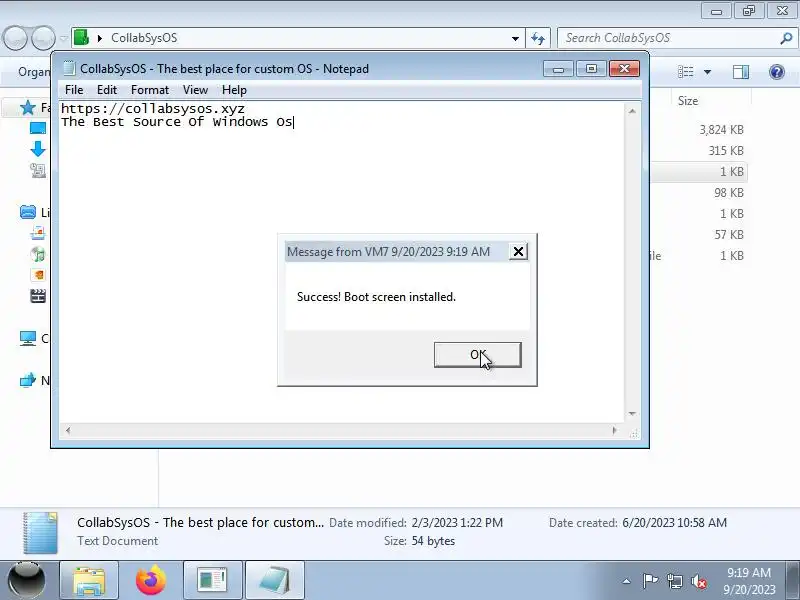Viewport: 800px width, 600px height.
Task: Show hidden tray icons arrow
Action: [x=626, y=581]
